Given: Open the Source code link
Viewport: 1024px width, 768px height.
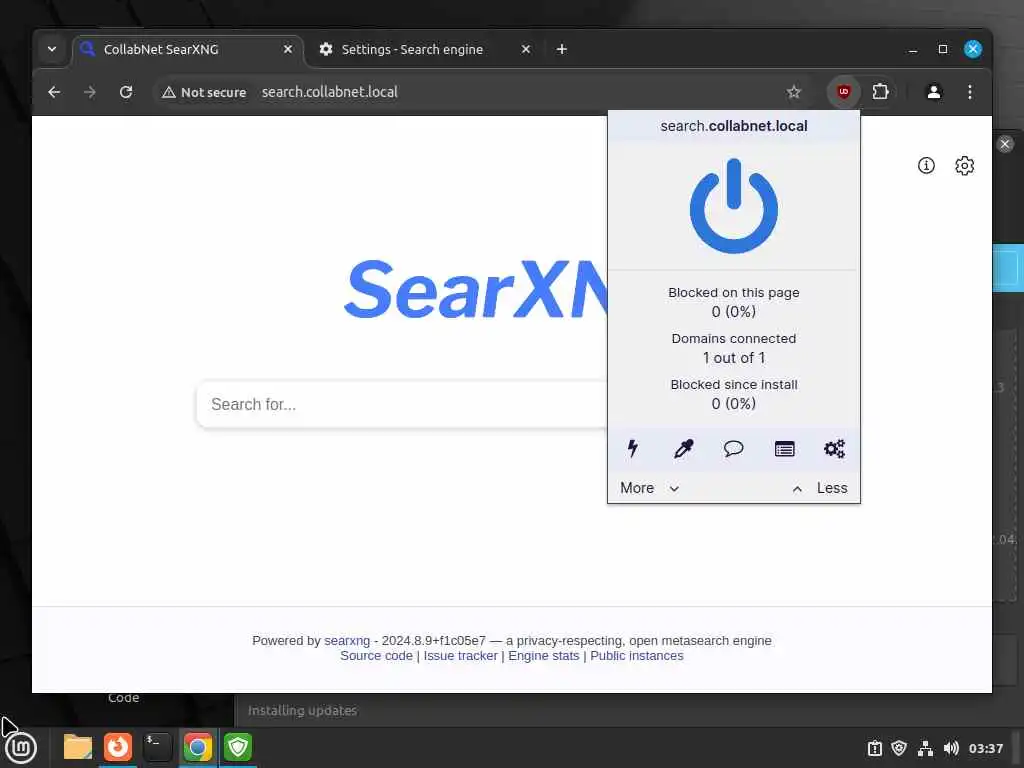Looking at the screenshot, I should 376,656.
